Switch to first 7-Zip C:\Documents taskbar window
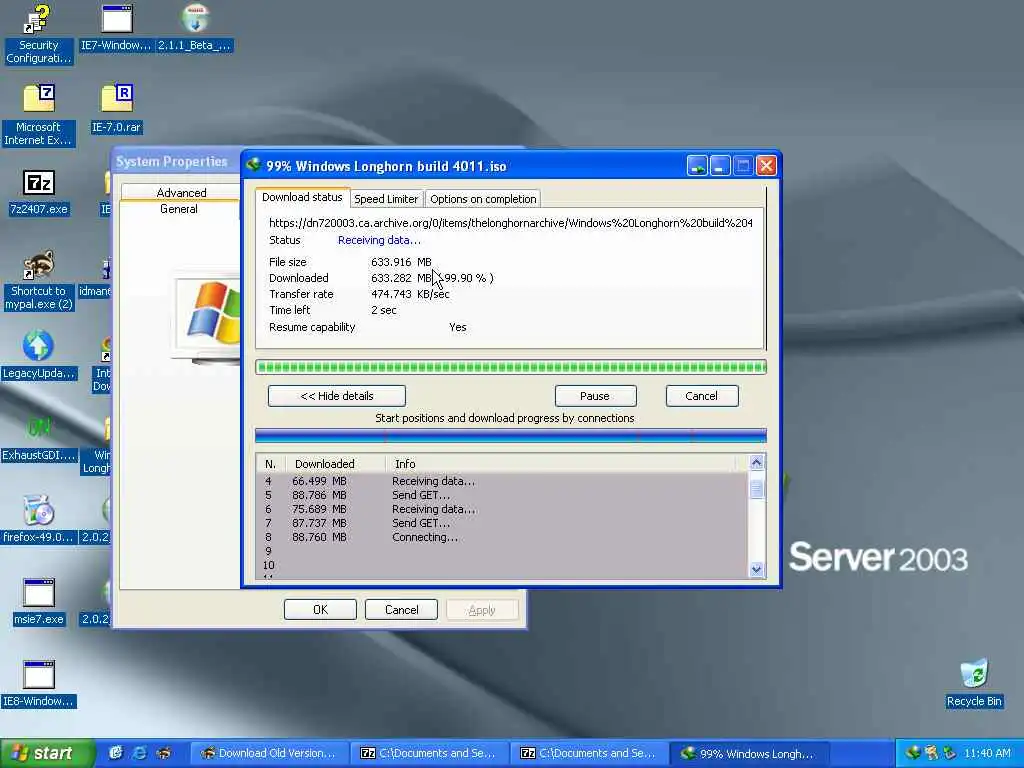The image size is (1024, 768). coord(429,753)
